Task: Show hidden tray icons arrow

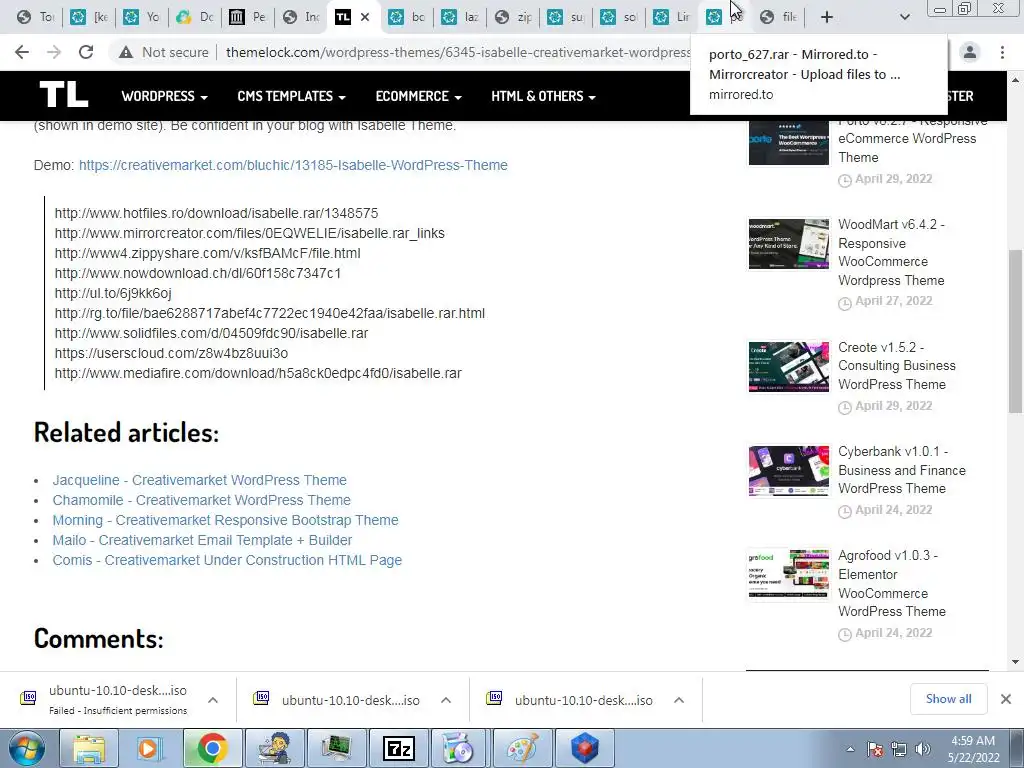Action: coord(850,749)
